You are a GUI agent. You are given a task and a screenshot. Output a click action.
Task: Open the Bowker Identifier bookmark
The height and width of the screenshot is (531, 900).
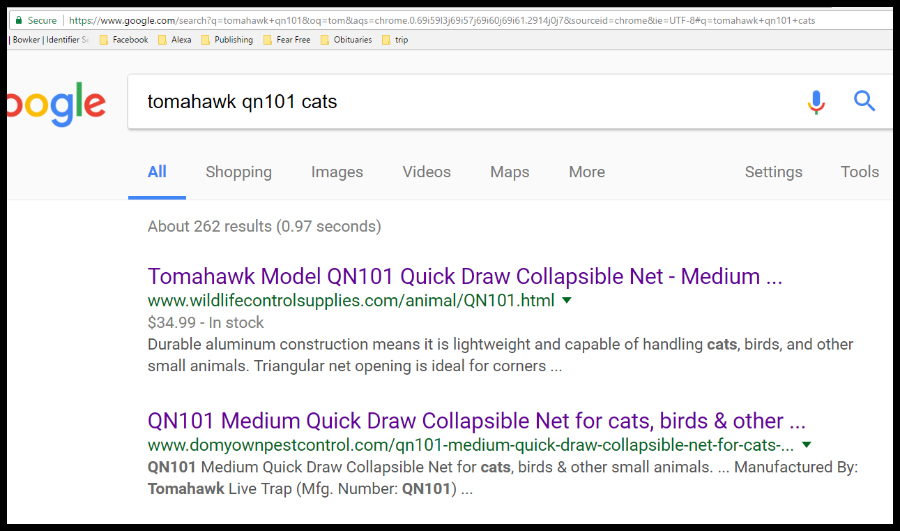pyautogui.click(x=49, y=40)
